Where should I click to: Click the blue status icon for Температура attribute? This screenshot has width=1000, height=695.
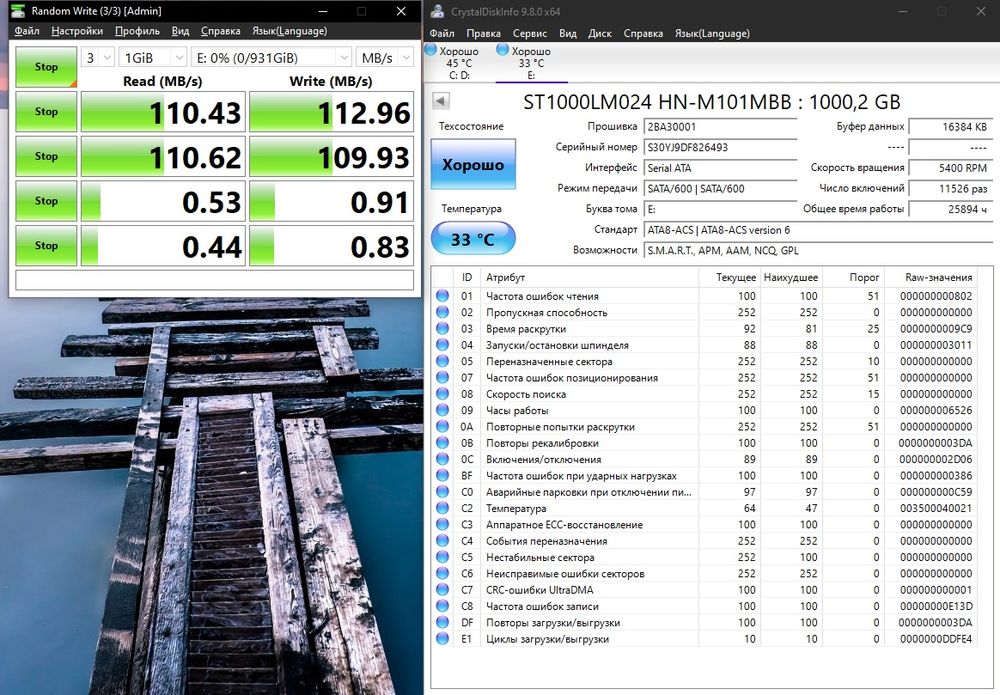(442, 508)
